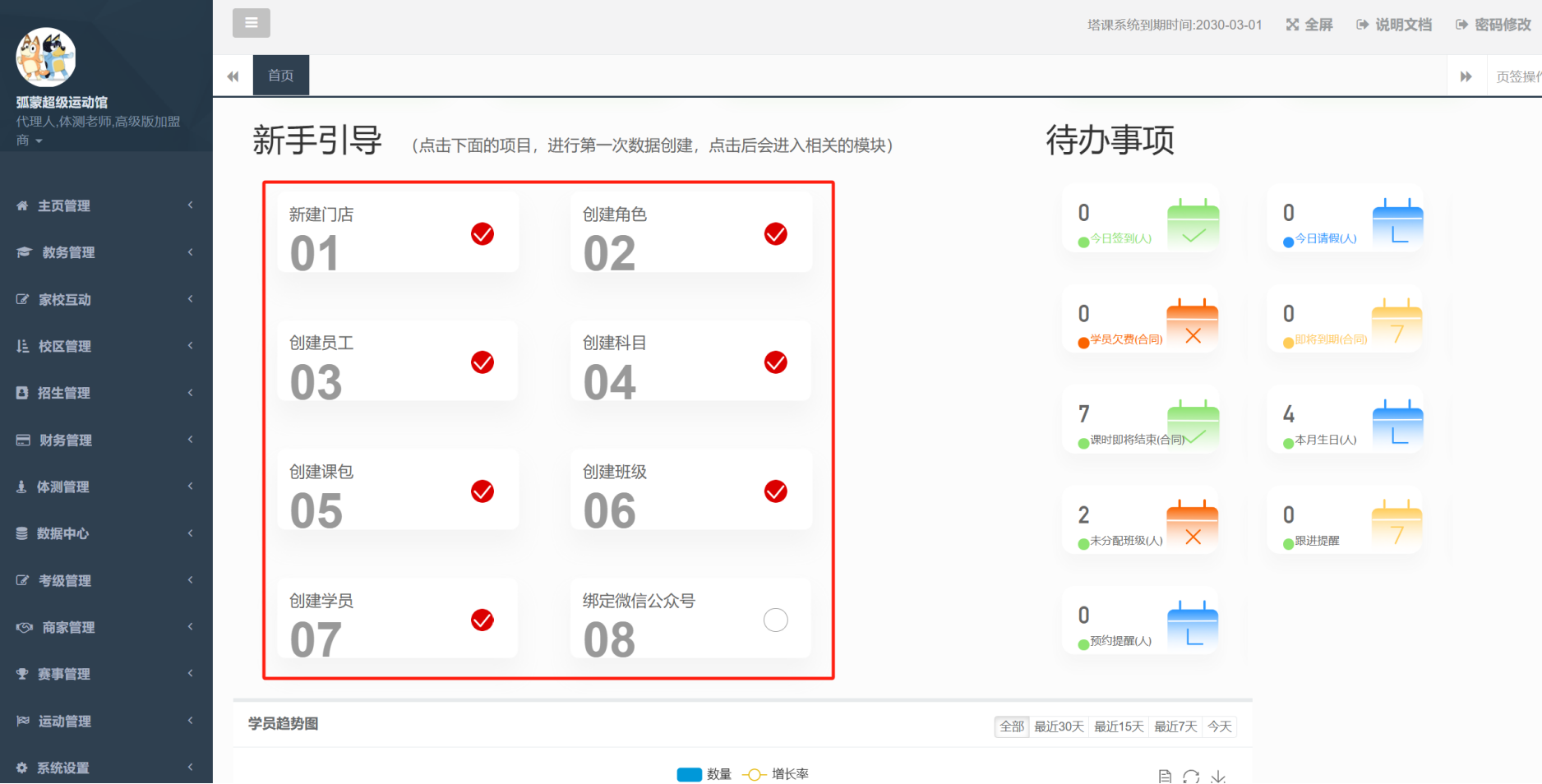The height and width of the screenshot is (784, 1542).
Task: Open the 说明文档 link
Action: tap(1394, 25)
